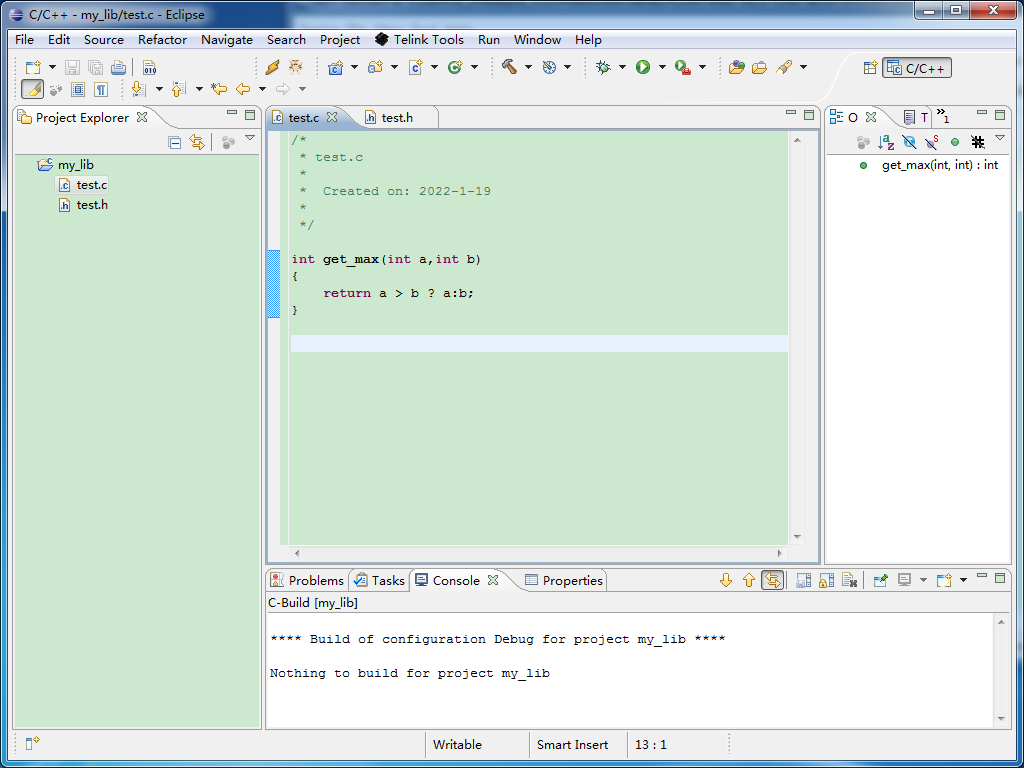Select test.c in Project Explorer
Screen dimensions: 1024x768
(x=82, y=185)
